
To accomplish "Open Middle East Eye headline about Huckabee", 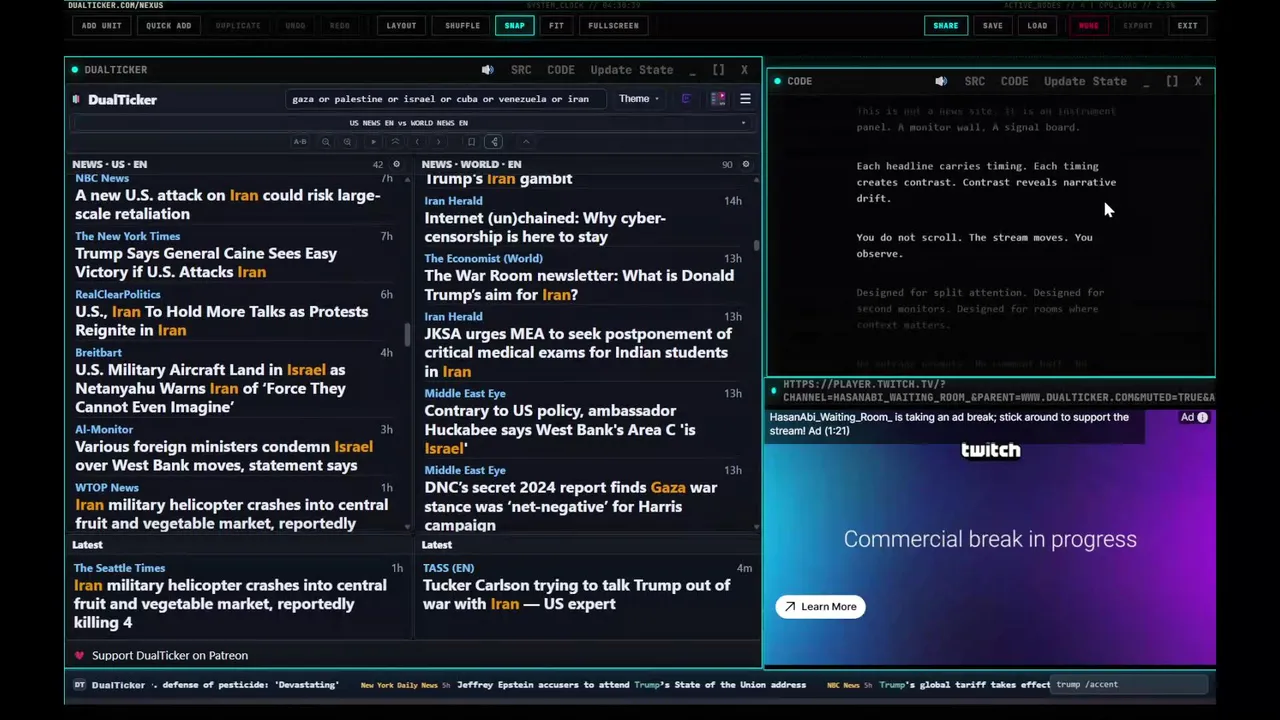I will click(560, 430).
